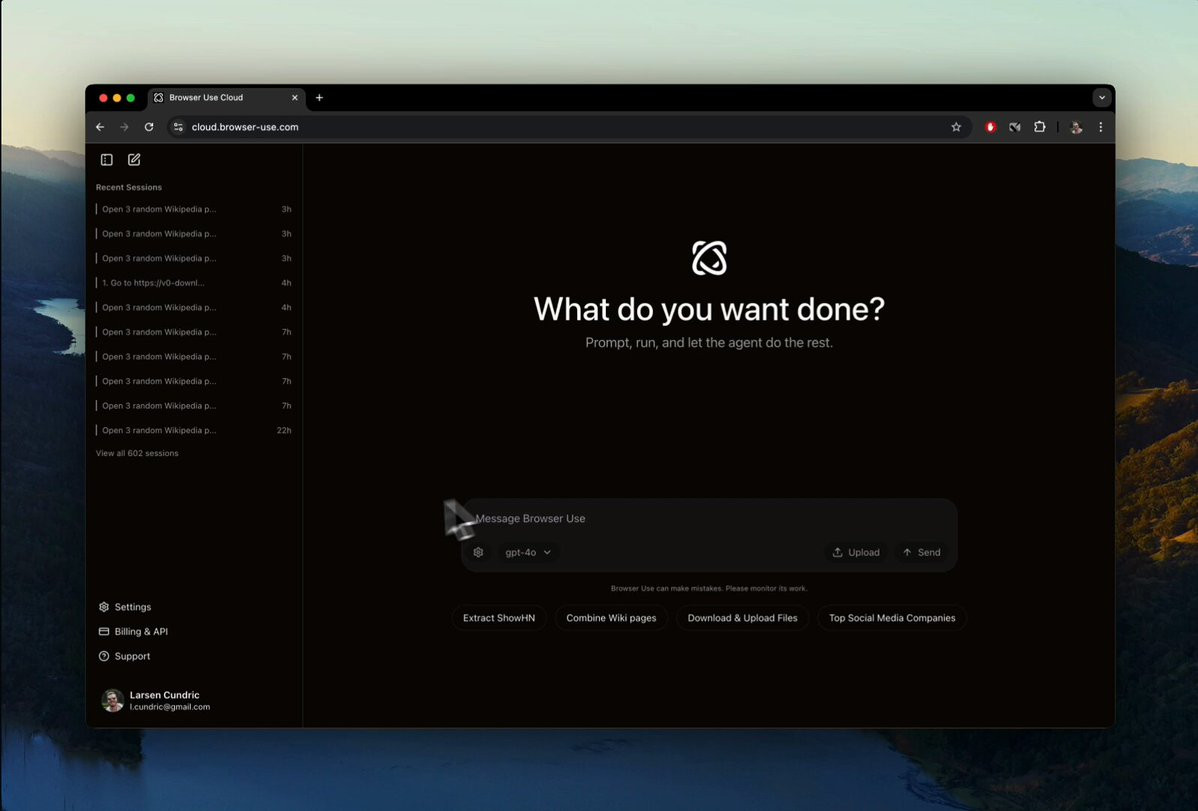1198x811 pixels.
Task: Click the Browser Use favicon on the tab
Action: 159,98
